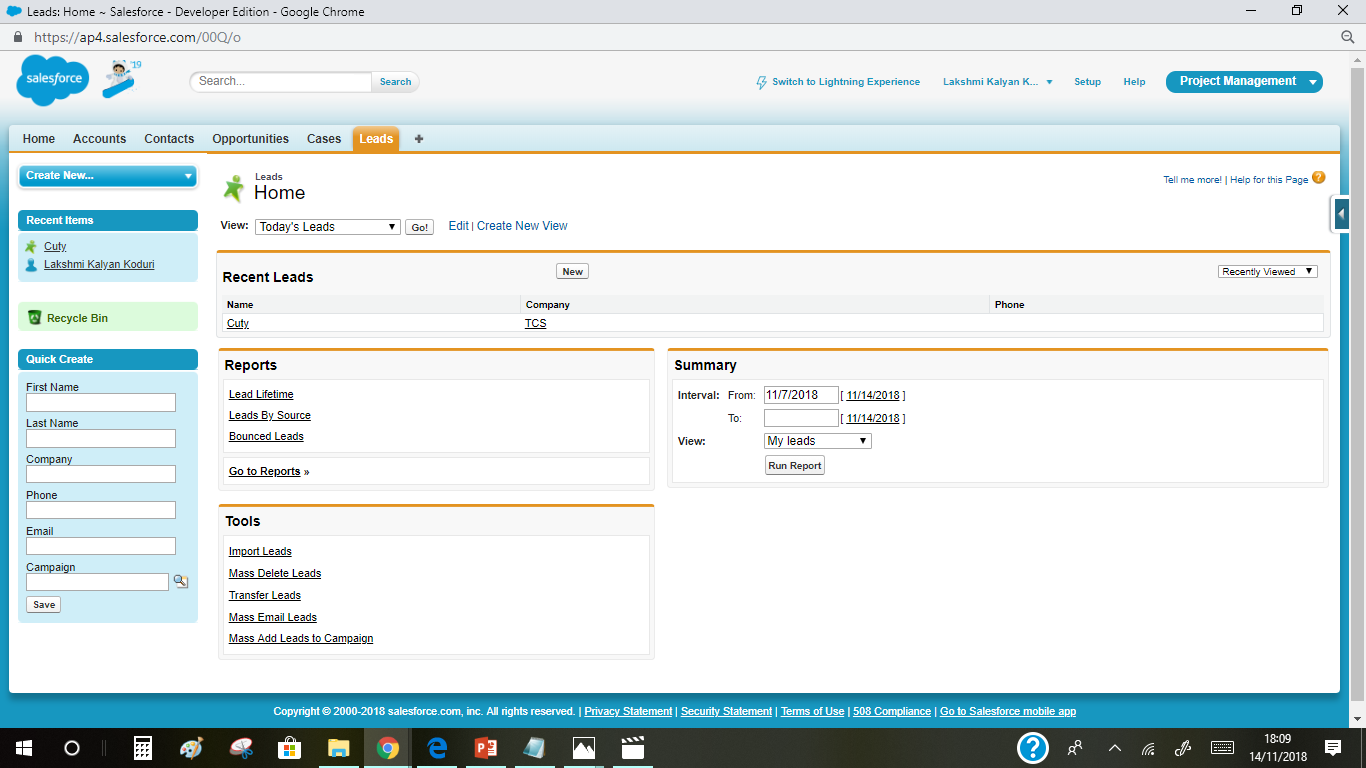Open the My leads view dropdown
1366x768 pixels.
(817, 441)
